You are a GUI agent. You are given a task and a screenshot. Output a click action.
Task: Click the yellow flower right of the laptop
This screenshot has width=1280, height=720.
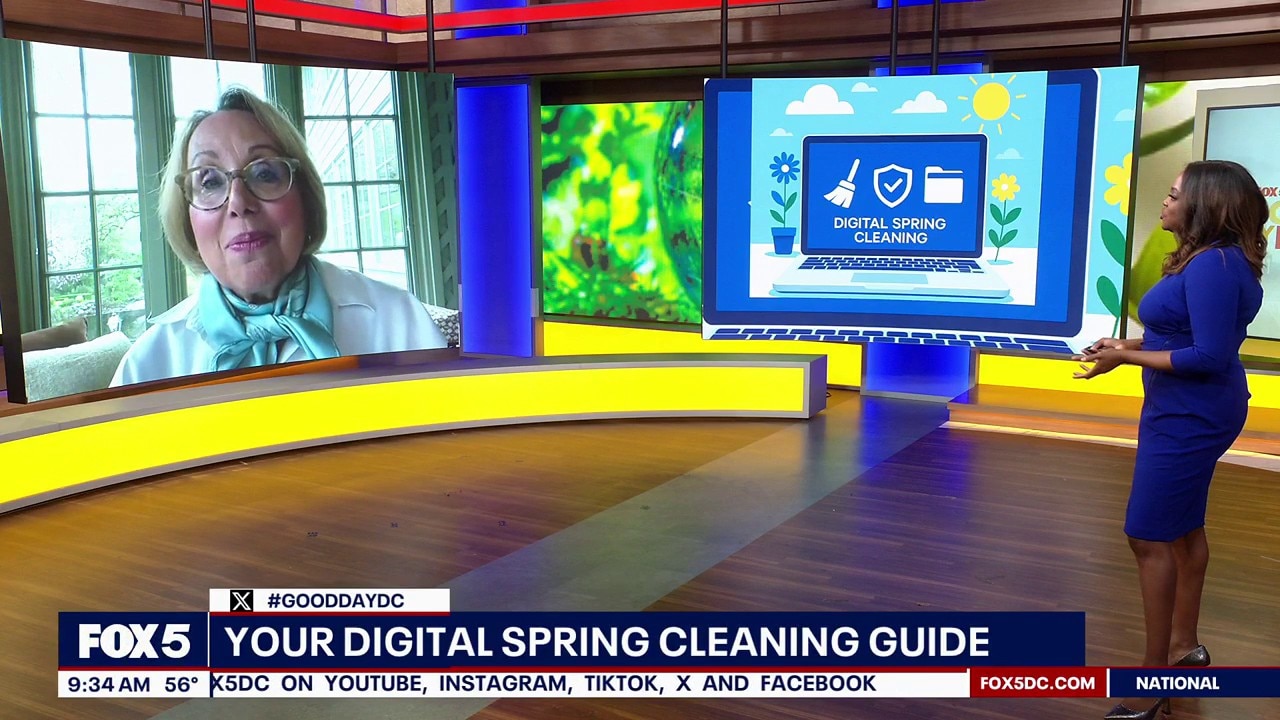coord(1005,207)
